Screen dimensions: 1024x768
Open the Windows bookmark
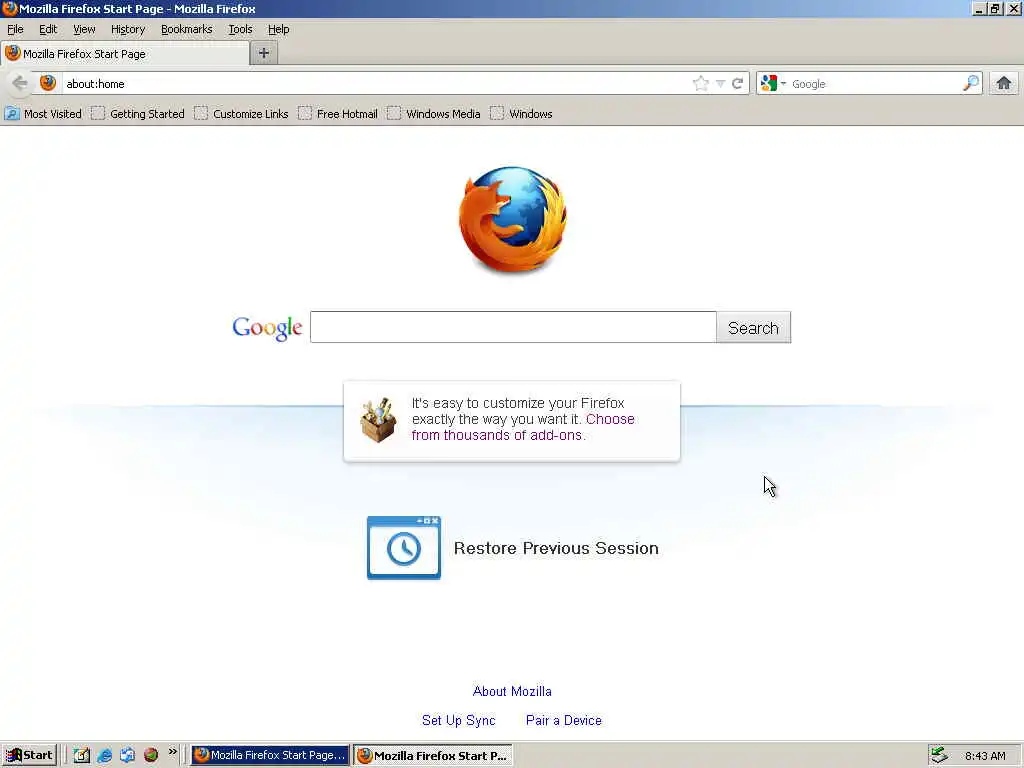(522, 114)
